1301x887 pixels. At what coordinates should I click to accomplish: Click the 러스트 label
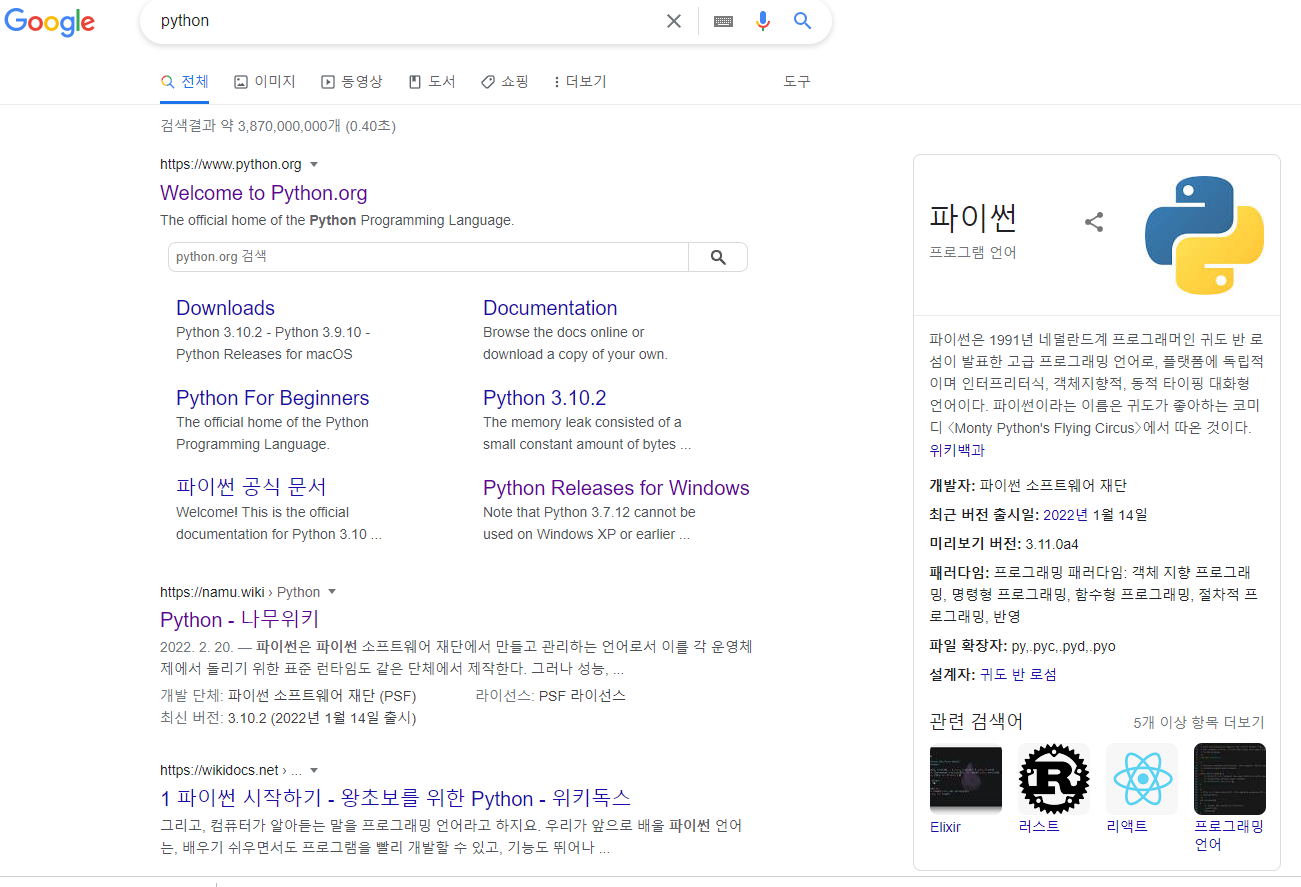point(1039,826)
